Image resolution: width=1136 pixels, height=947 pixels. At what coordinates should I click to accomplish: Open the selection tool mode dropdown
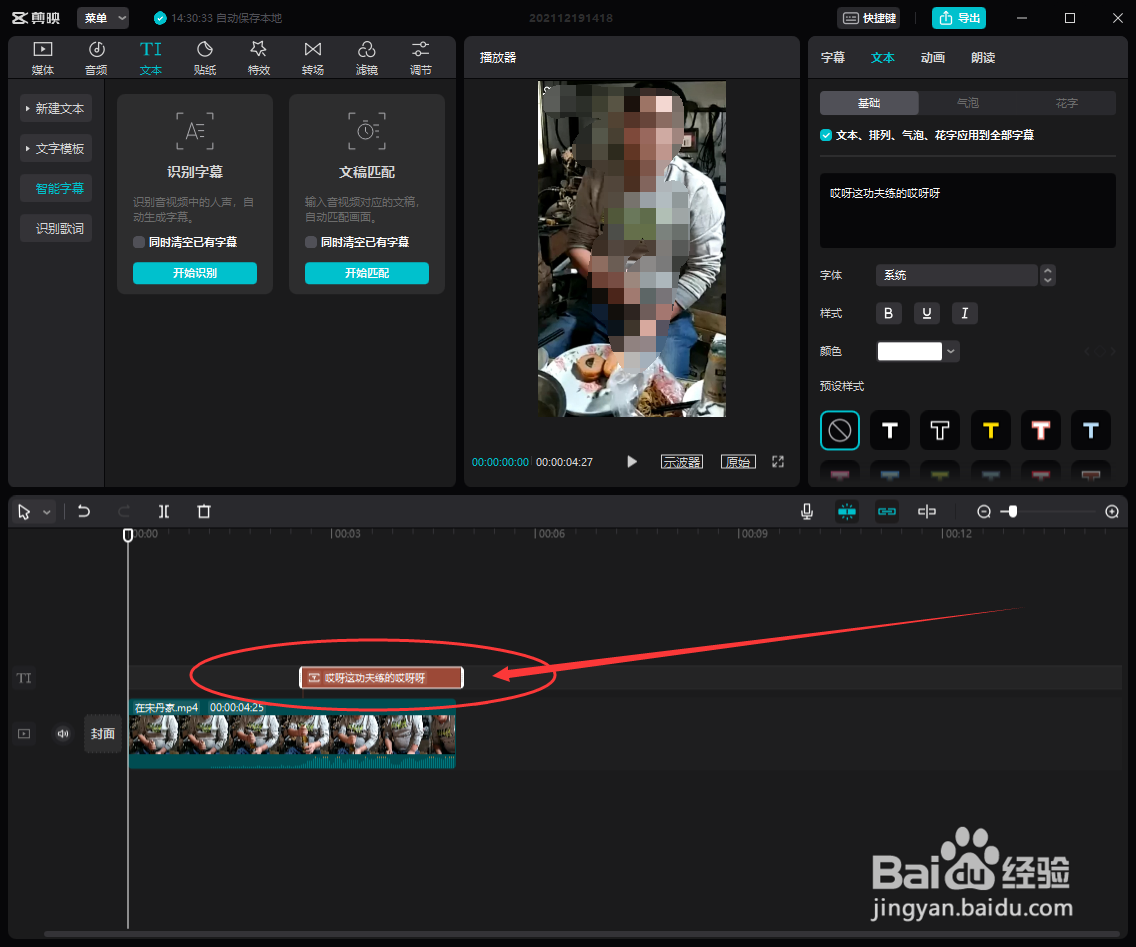[x=47, y=512]
